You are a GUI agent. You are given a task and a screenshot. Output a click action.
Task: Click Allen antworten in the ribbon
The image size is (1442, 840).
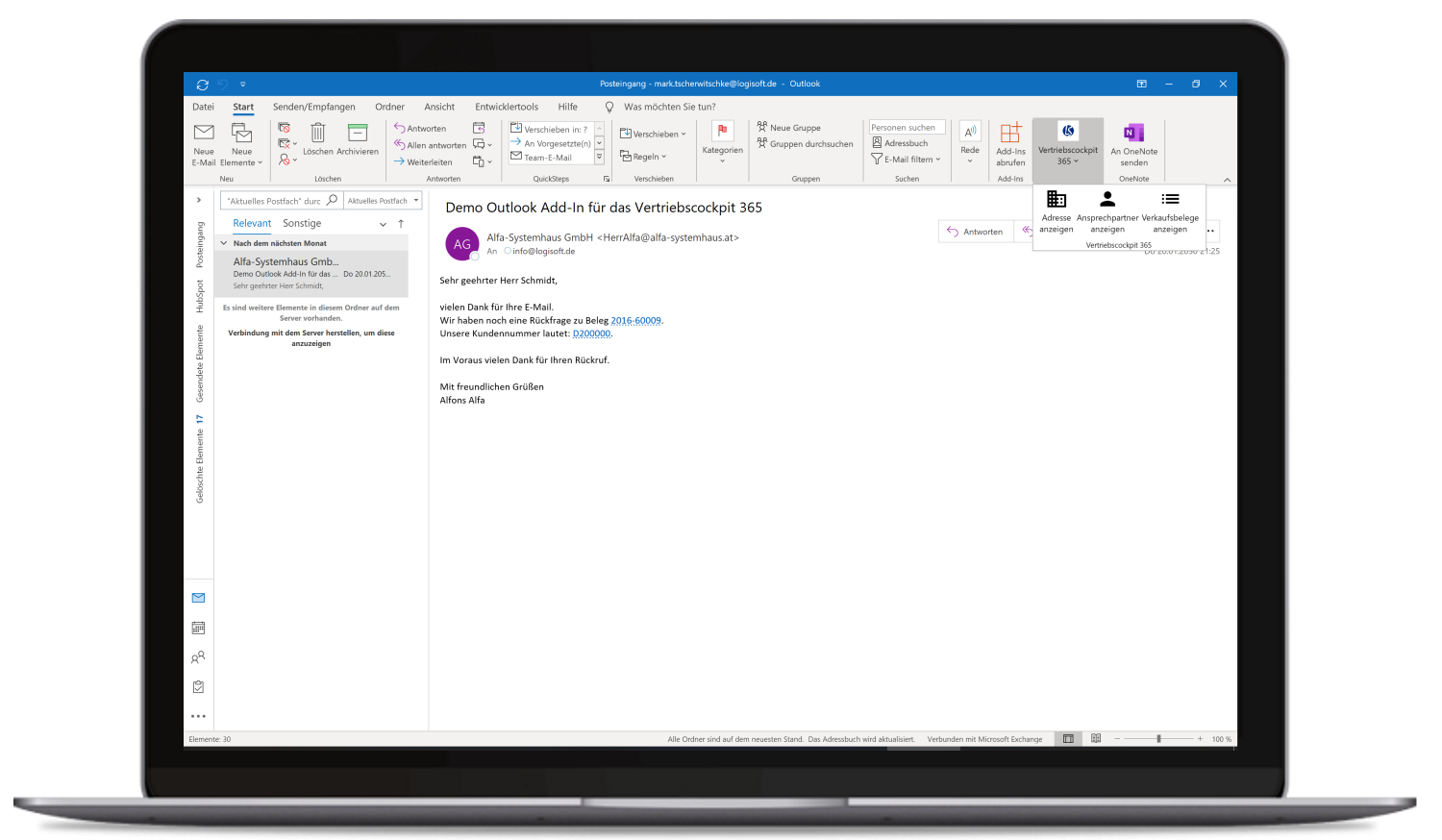430,145
